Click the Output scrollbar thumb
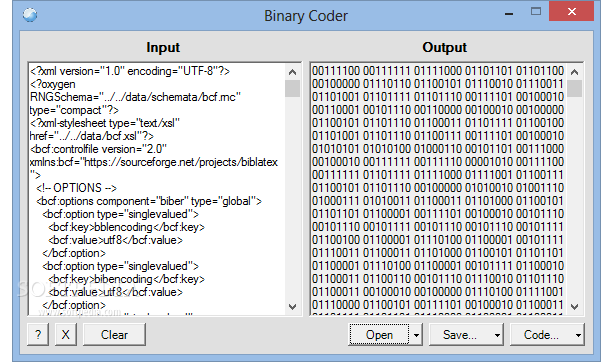Viewport: 601px width, 362px height. click(x=574, y=88)
